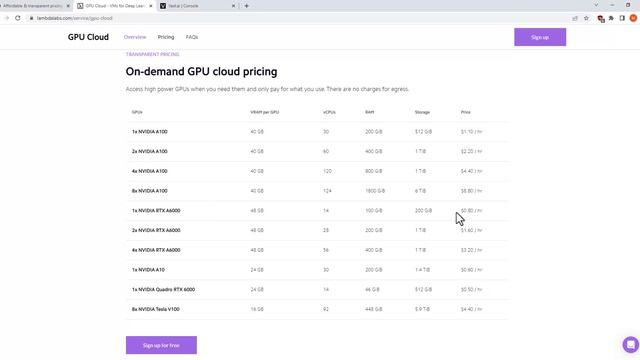Screen dimensions: 640x360
Task: Click the $1.10 / hr price cell
Action: pyautogui.click(x=471, y=132)
